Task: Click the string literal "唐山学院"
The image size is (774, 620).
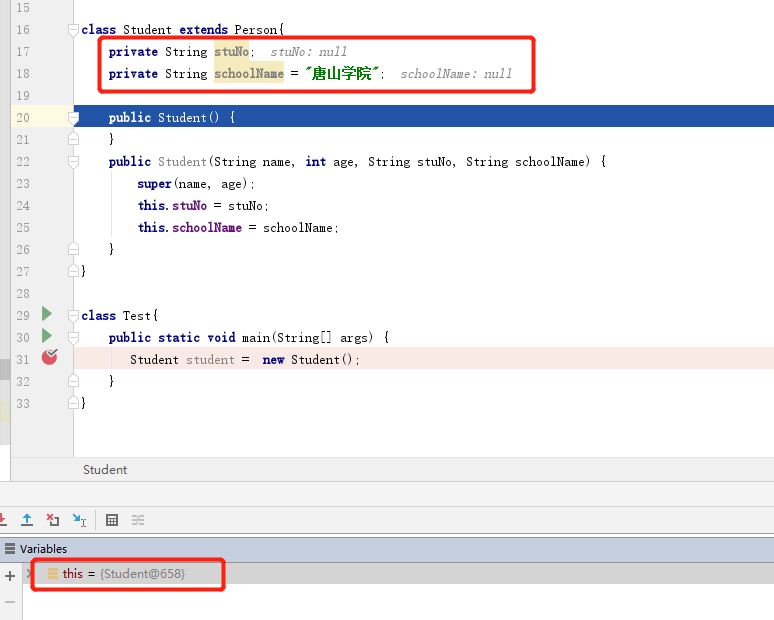Action: click(x=342, y=74)
